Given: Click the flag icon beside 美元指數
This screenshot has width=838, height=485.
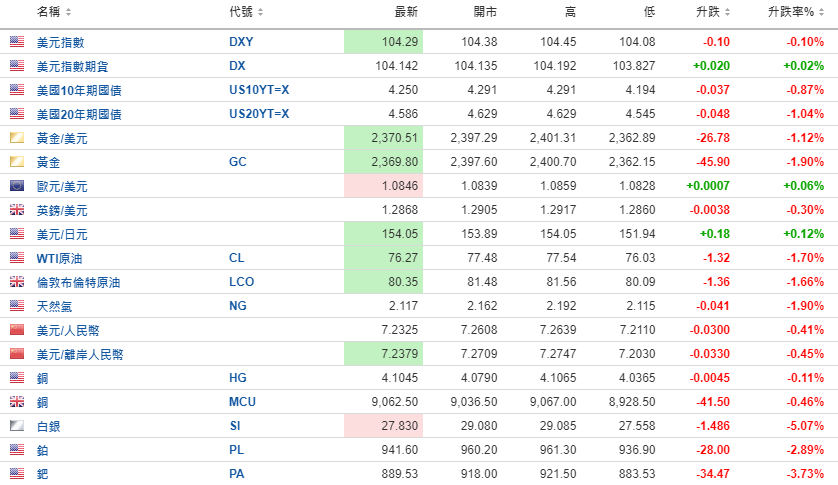Looking at the screenshot, I should point(17,42).
